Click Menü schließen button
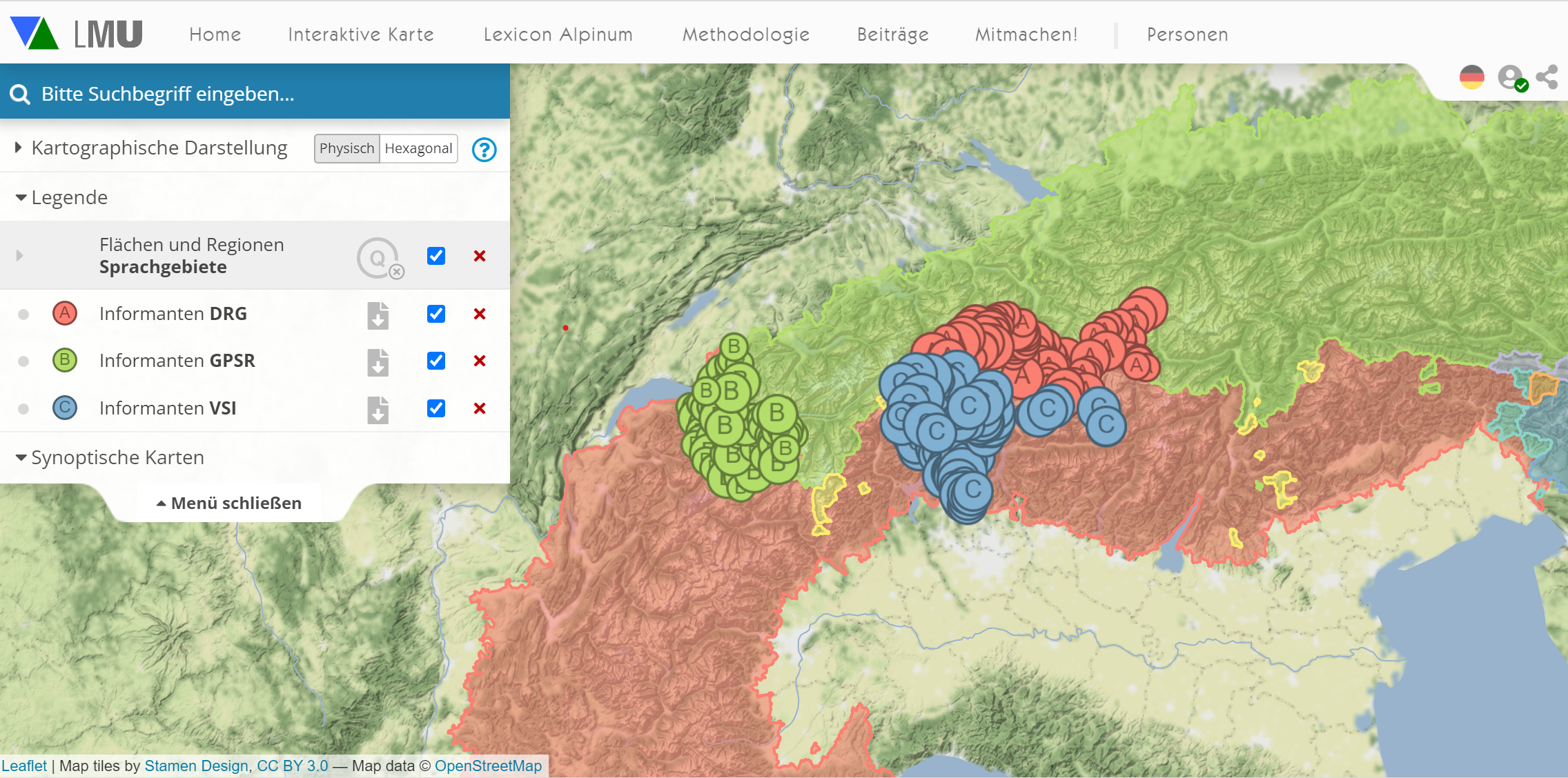This screenshot has width=1568, height=778. [229, 503]
